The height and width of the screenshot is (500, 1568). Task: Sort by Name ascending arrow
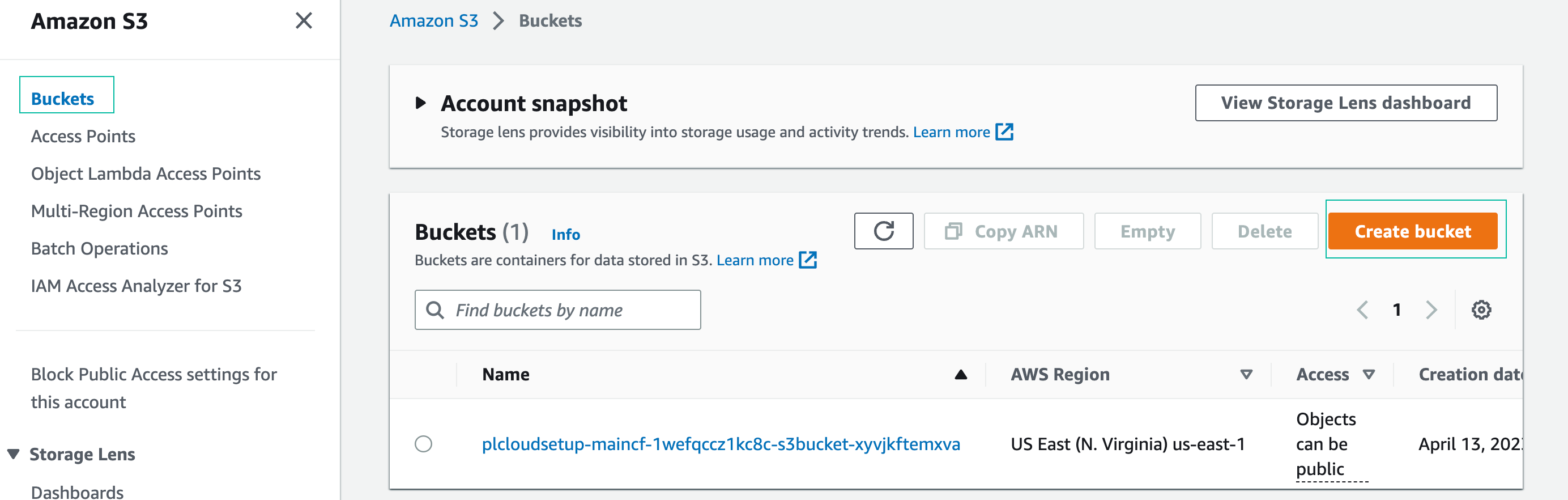[x=961, y=375]
